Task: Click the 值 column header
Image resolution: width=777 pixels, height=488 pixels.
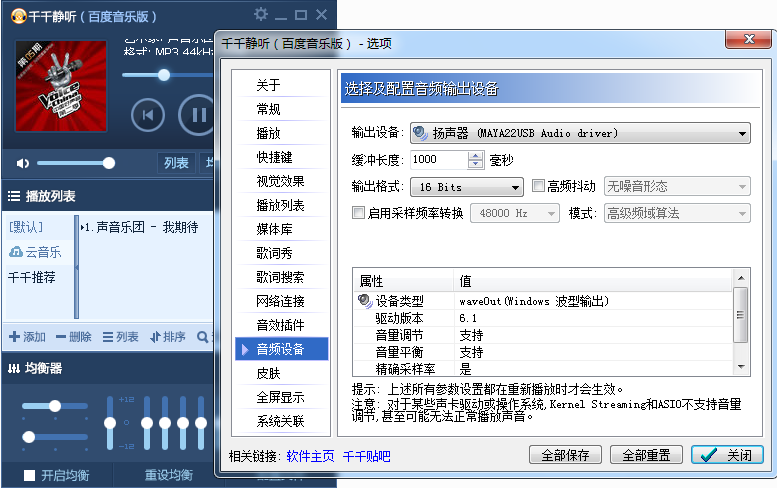Action: (593, 281)
